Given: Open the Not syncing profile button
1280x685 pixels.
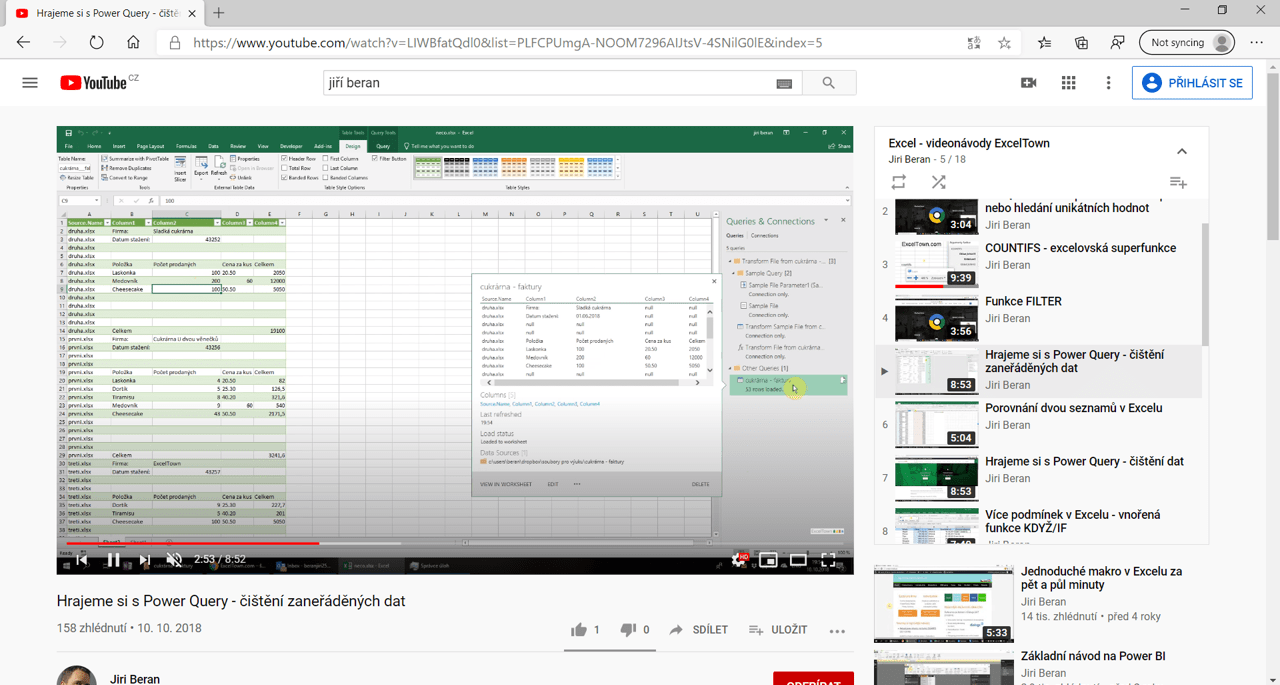Looking at the screenshot, I should 1187,43.
